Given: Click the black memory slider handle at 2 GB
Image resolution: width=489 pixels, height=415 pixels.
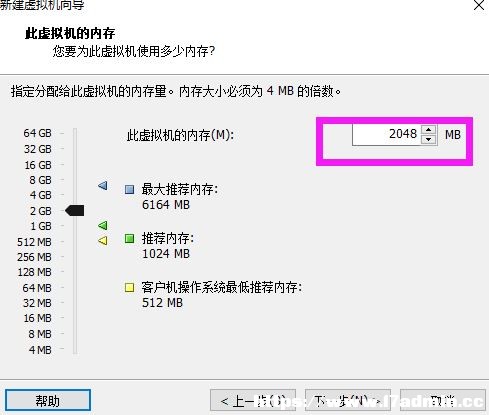Looking at the screenshot, I should [75, 211].
